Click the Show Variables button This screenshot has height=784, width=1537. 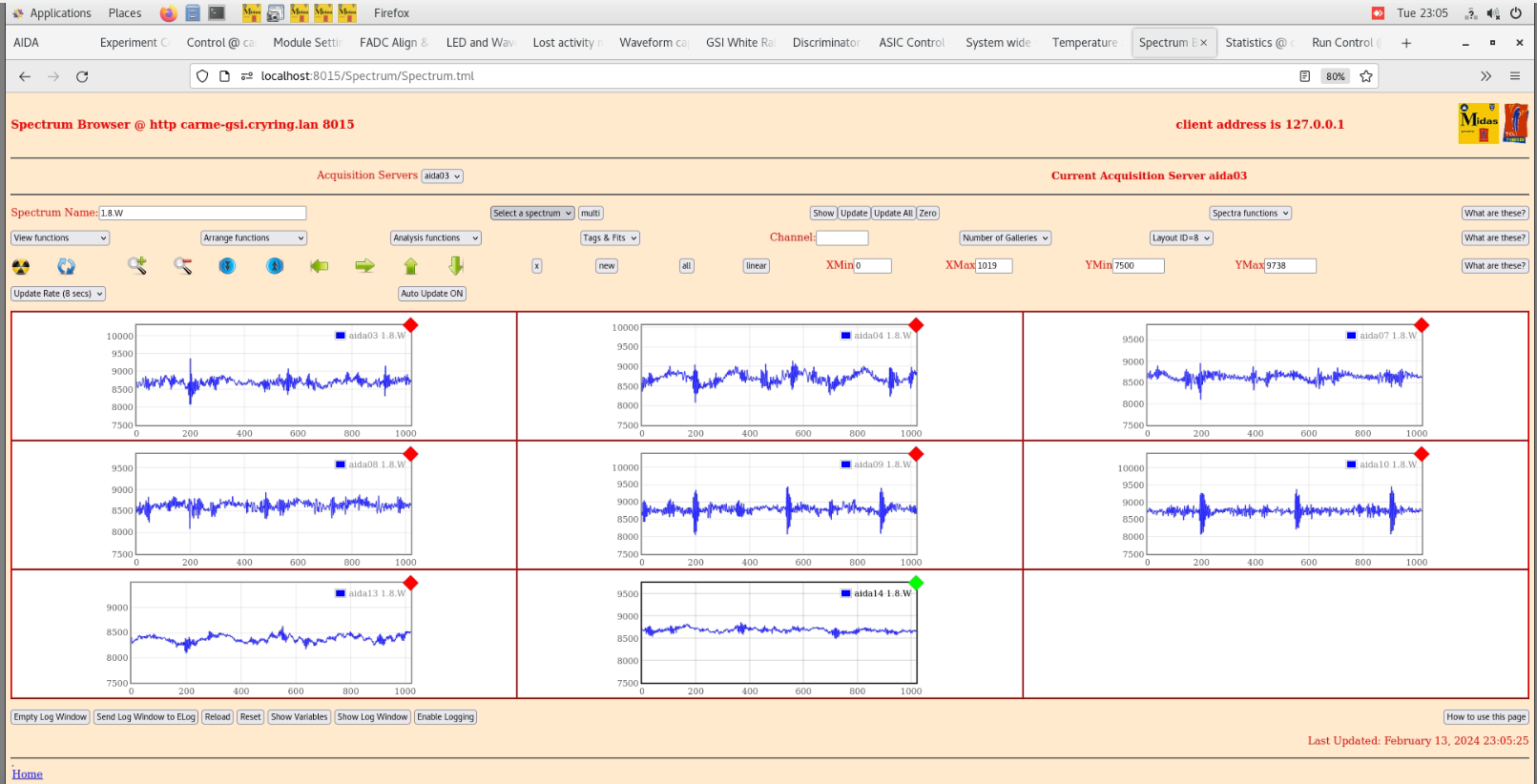(x=300, y=717)
